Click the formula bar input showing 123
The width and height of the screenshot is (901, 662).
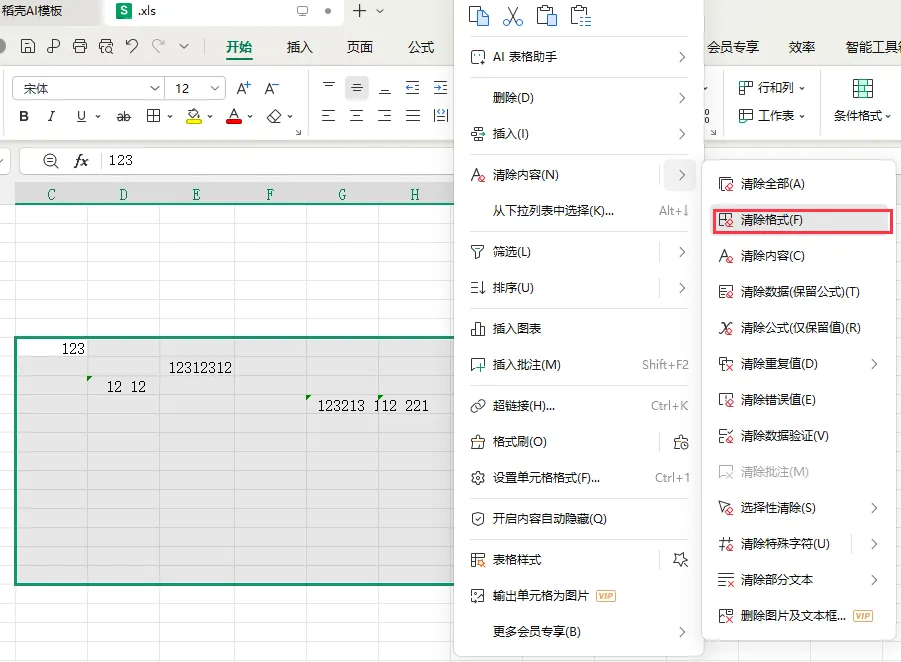(x=276, y=161)
